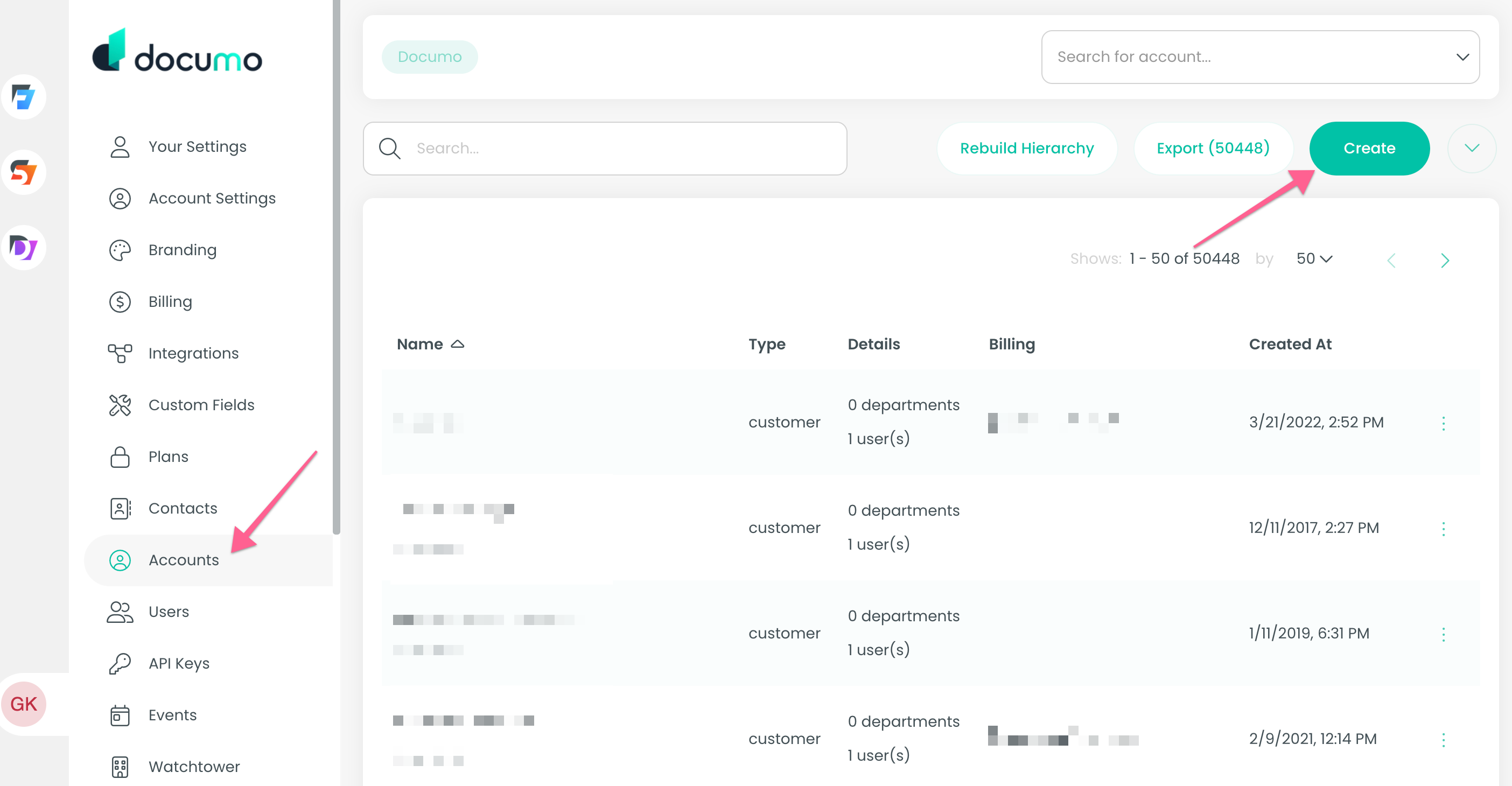Click Export (50448) link
This screenshot has width=1512, height=786.
[1213, 148]
